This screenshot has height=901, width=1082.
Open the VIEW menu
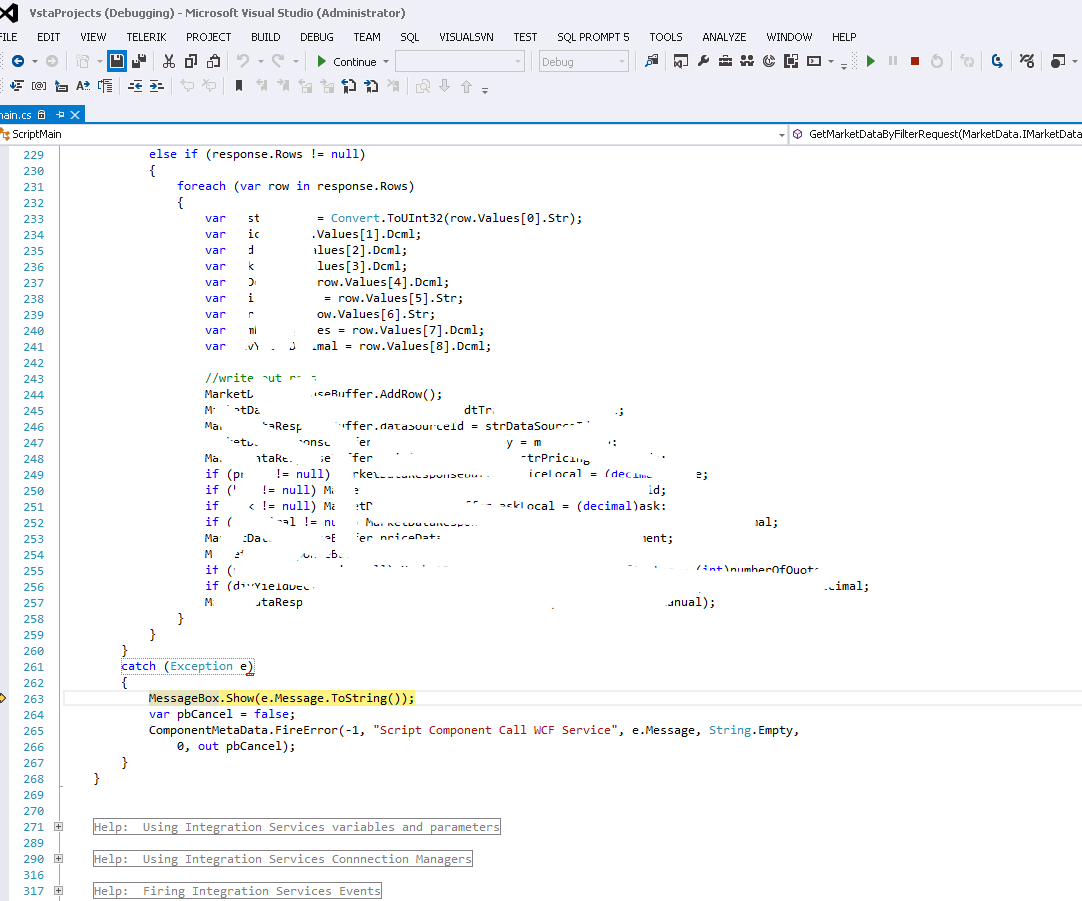93,37
